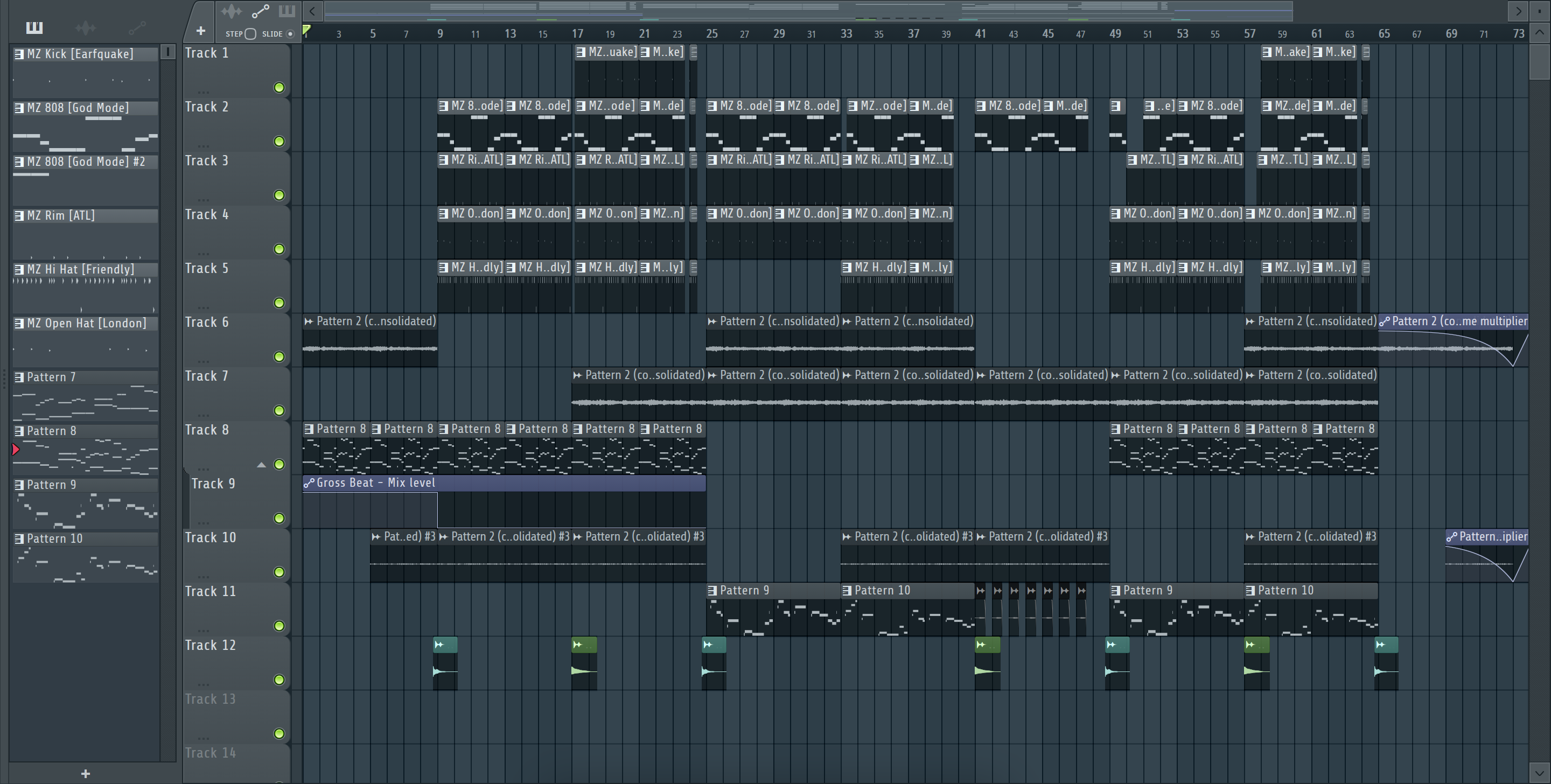Select the Track 12 audio clip at bar 9

(445, 663)
